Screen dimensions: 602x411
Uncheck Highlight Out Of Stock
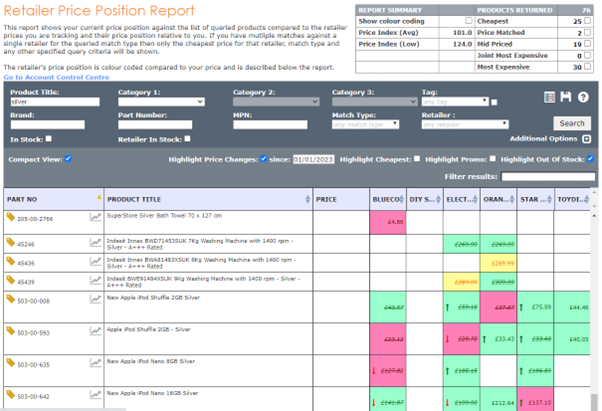[590, 158]
